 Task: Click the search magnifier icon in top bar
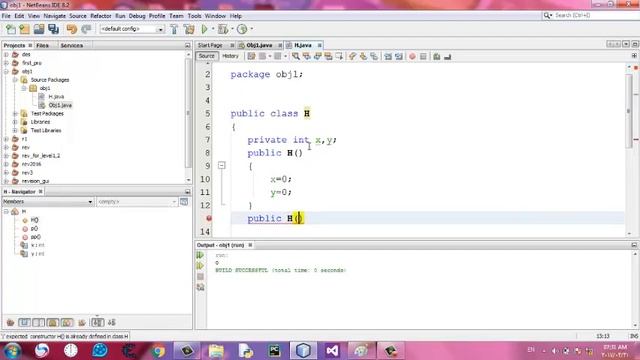pos(547,16)
